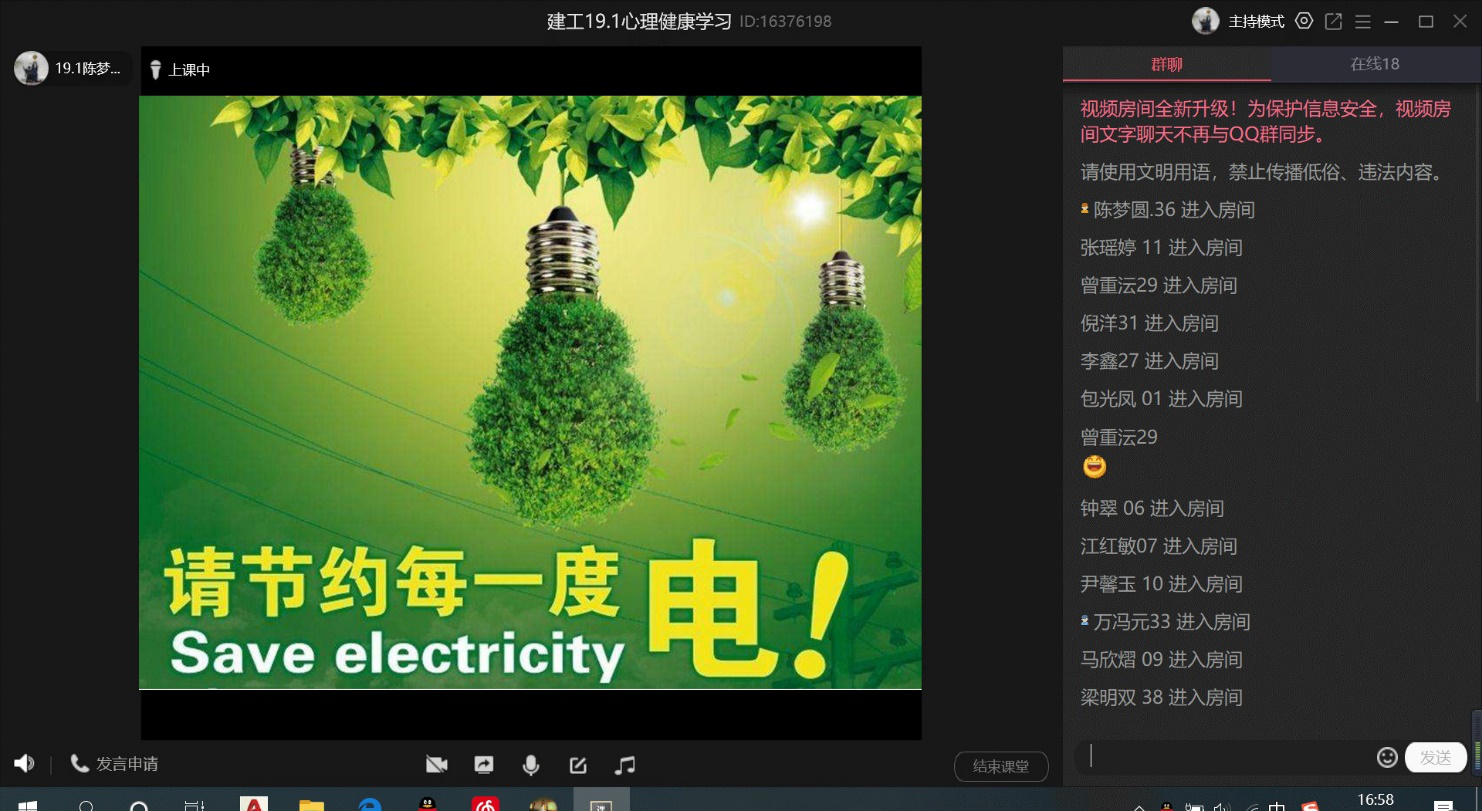Click the 结束课堂 button
The width and height of the screenshot is (1482, 811).
coord(1000,766)
